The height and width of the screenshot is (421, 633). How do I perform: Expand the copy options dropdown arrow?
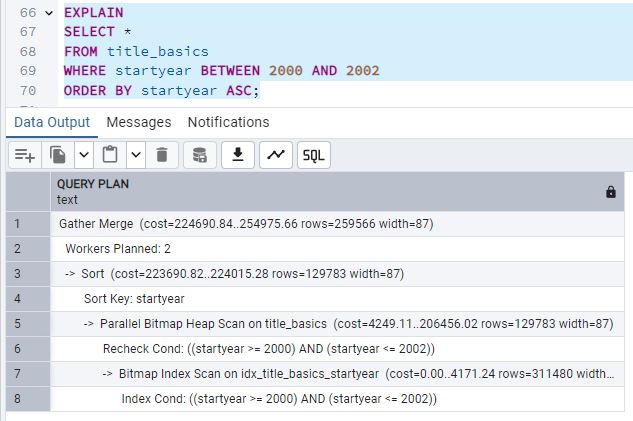pos(84,155)
